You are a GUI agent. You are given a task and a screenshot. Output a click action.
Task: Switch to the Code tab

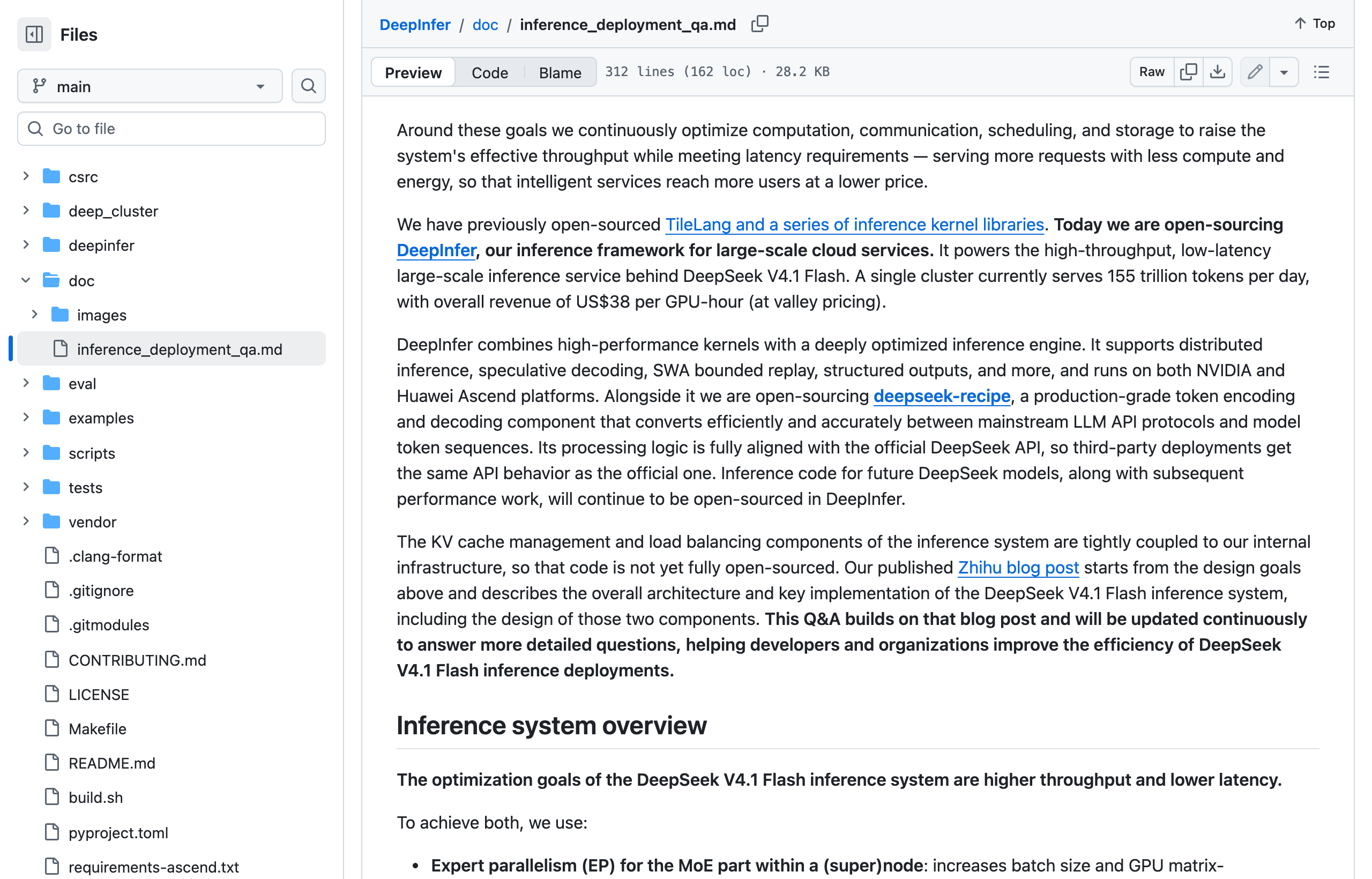(490, 72)
